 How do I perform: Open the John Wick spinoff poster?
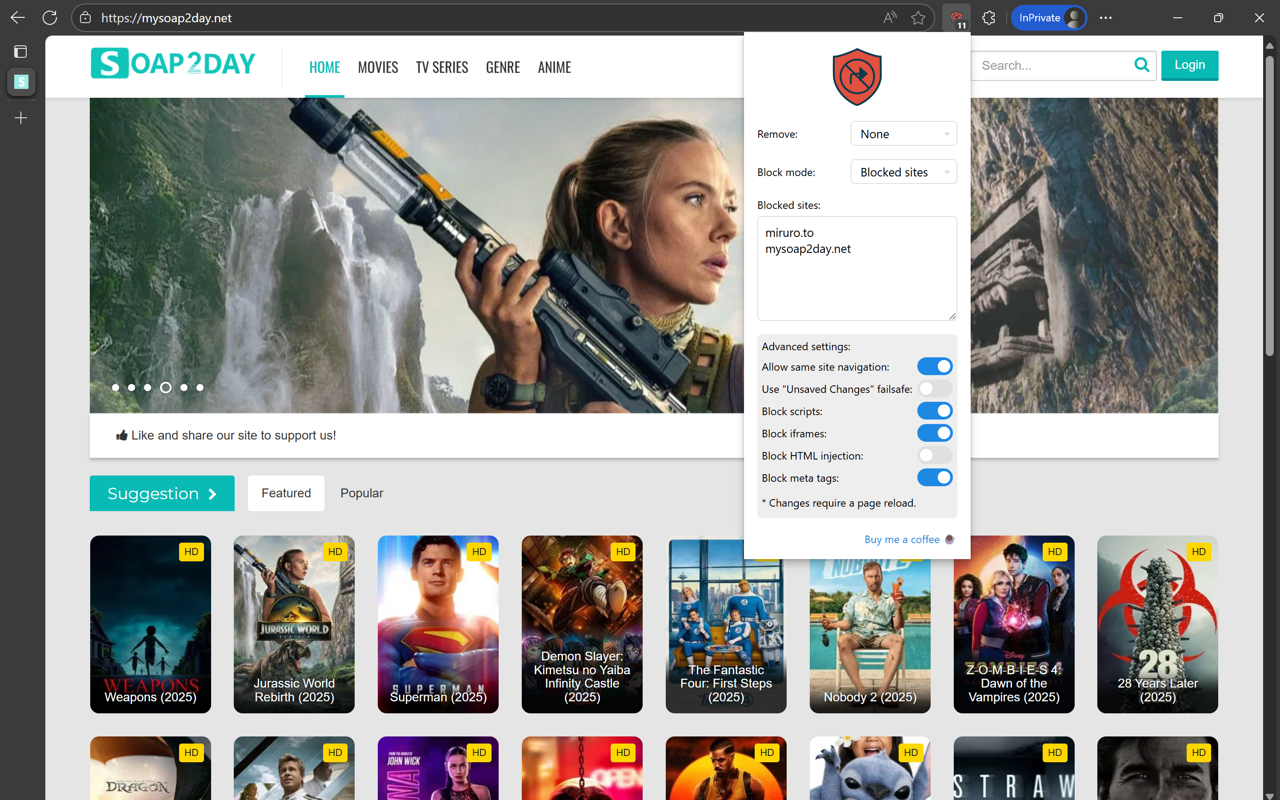point(438,768)
